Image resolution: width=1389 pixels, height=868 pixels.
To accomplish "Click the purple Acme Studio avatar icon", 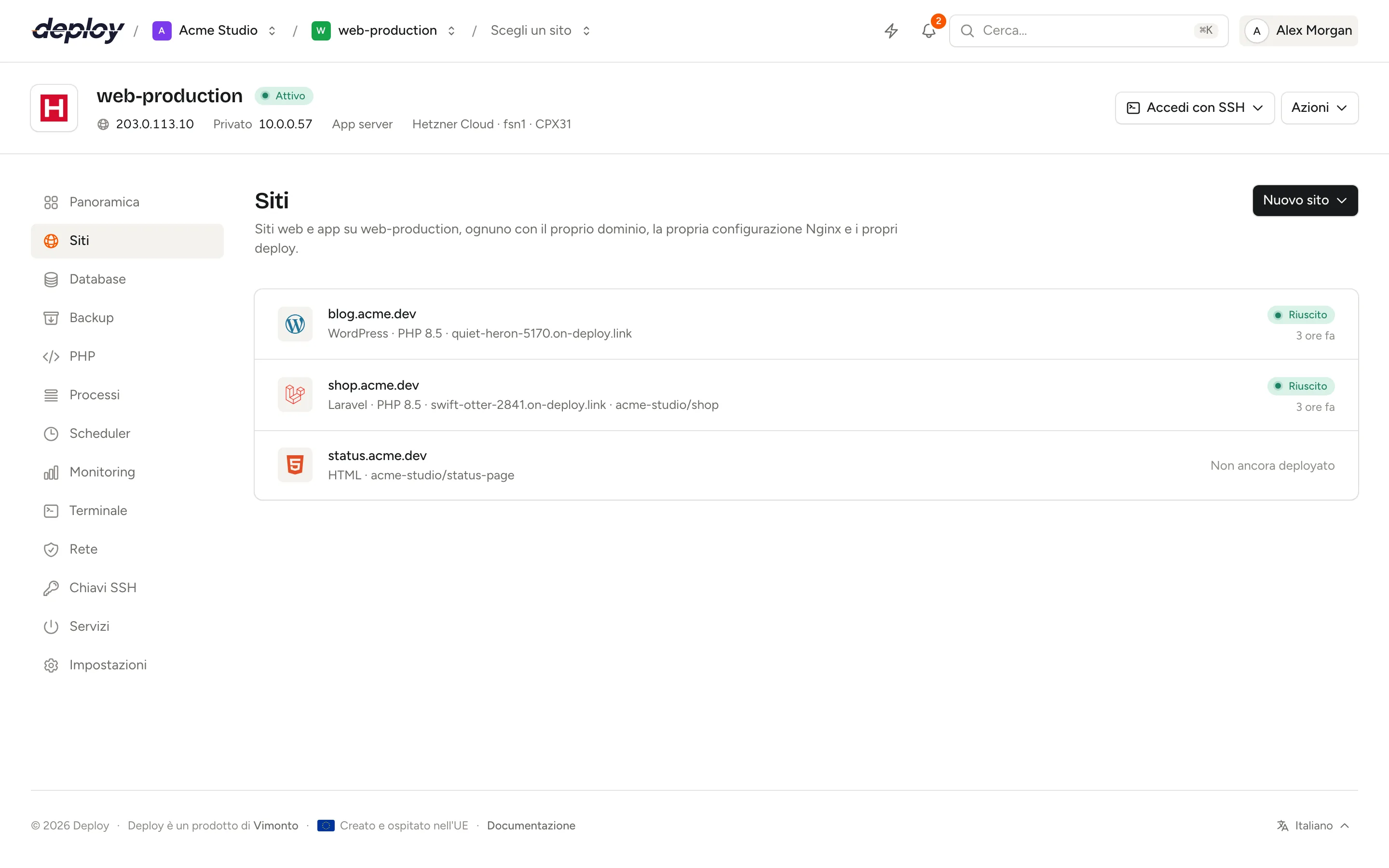I will [162, 30].
